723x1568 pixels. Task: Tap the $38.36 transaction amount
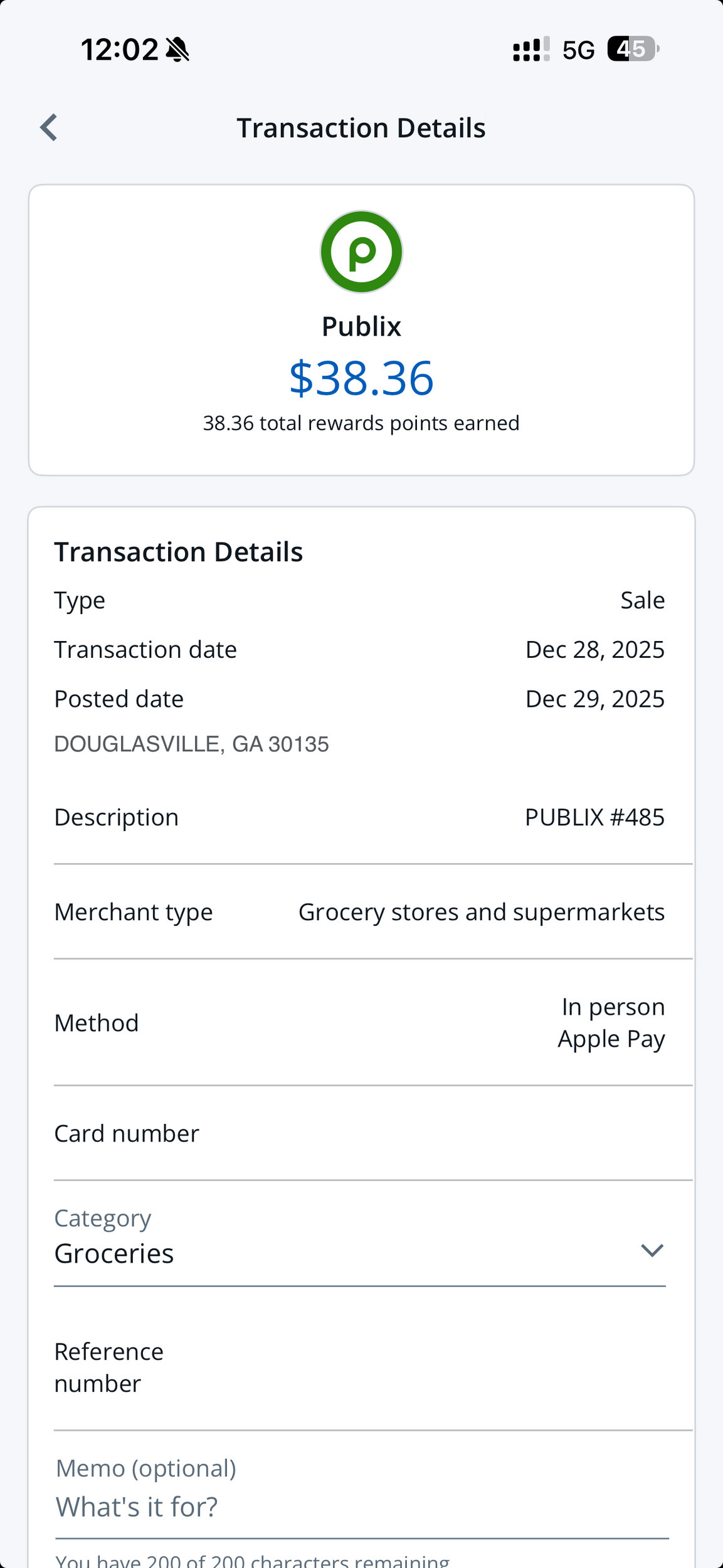point(361,378)
